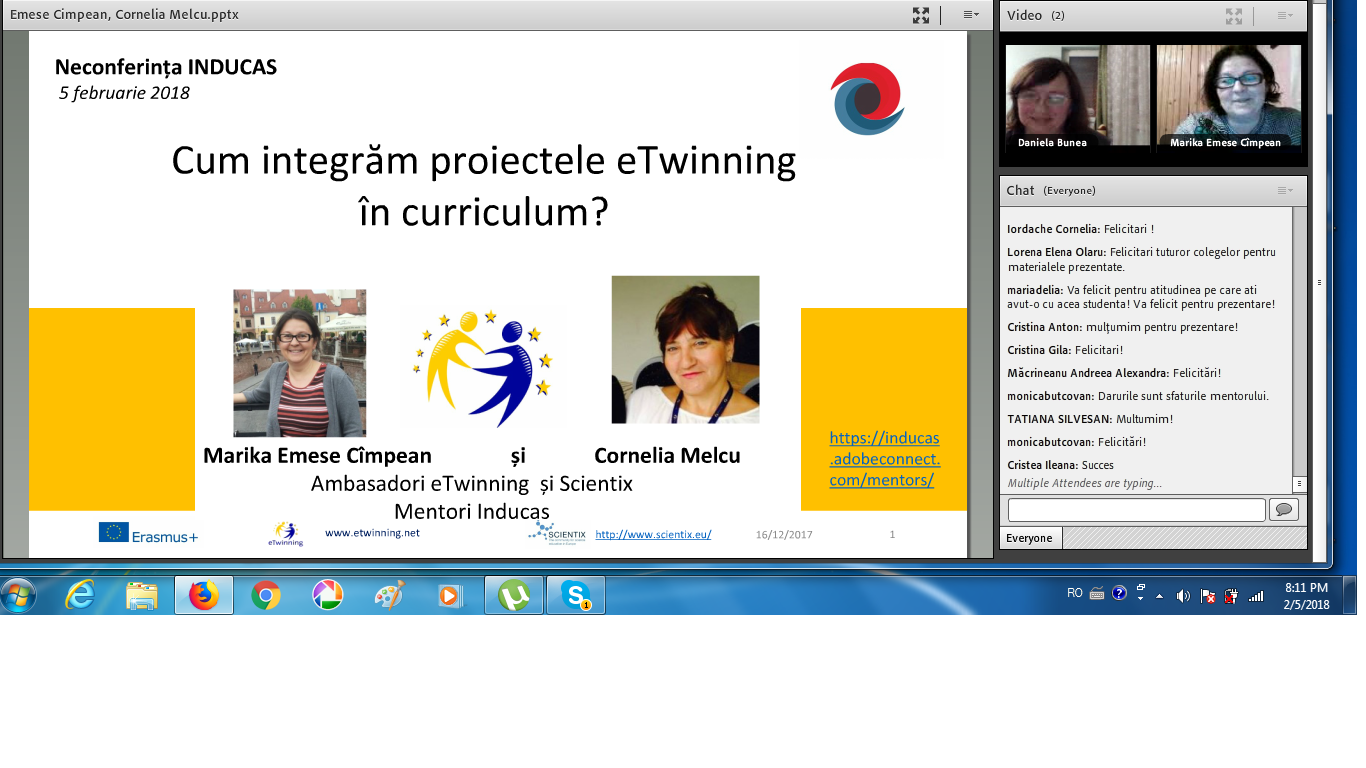Launch Internet Explorer from the taskbar

click(x=80, y=596)
